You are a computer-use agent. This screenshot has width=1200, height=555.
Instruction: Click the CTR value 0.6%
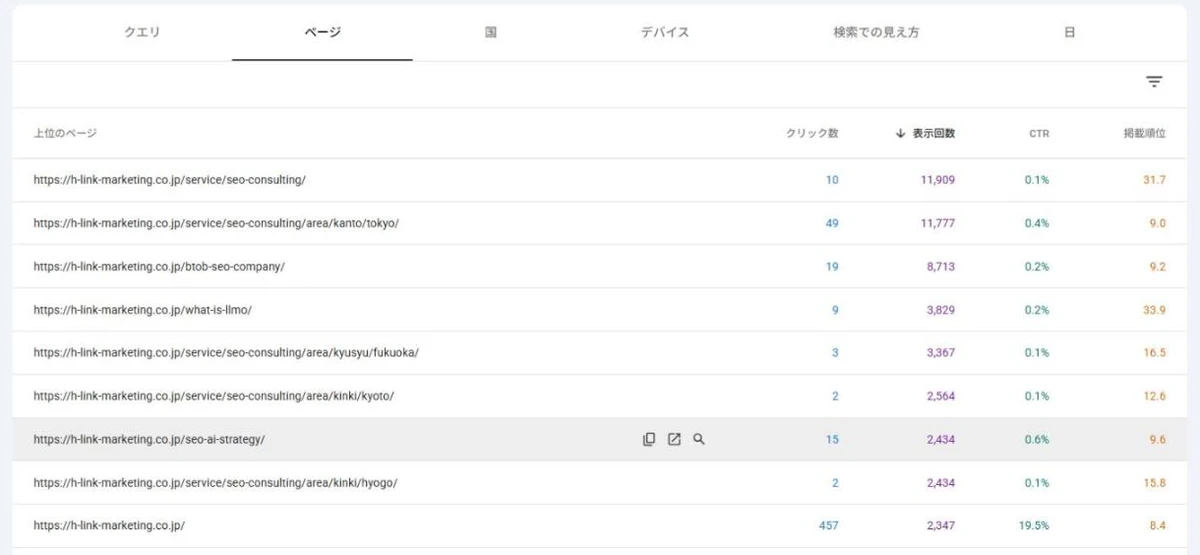[1037, 439]
